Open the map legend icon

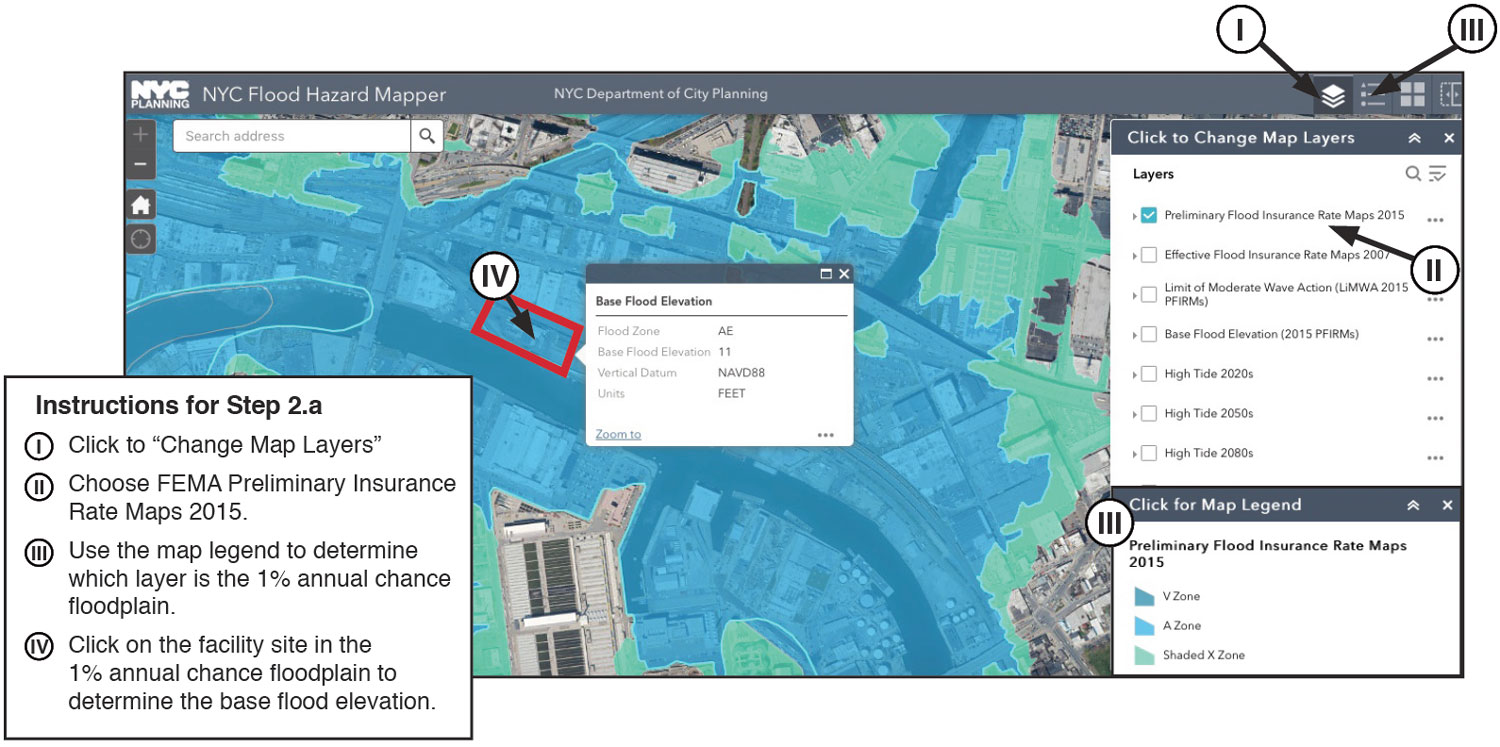point(1373,96)
